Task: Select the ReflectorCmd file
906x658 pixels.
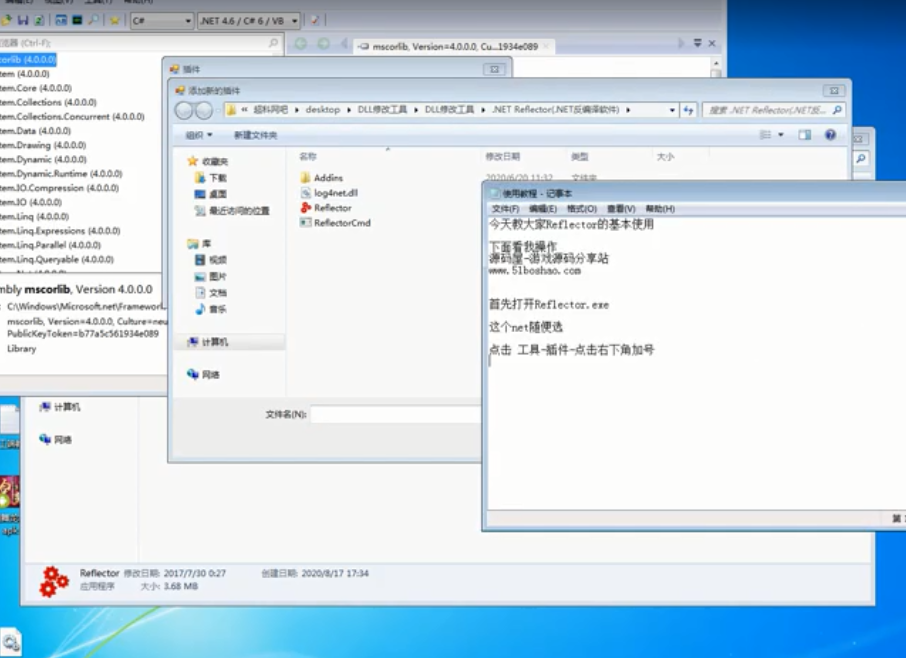Action: coord(335,222)
